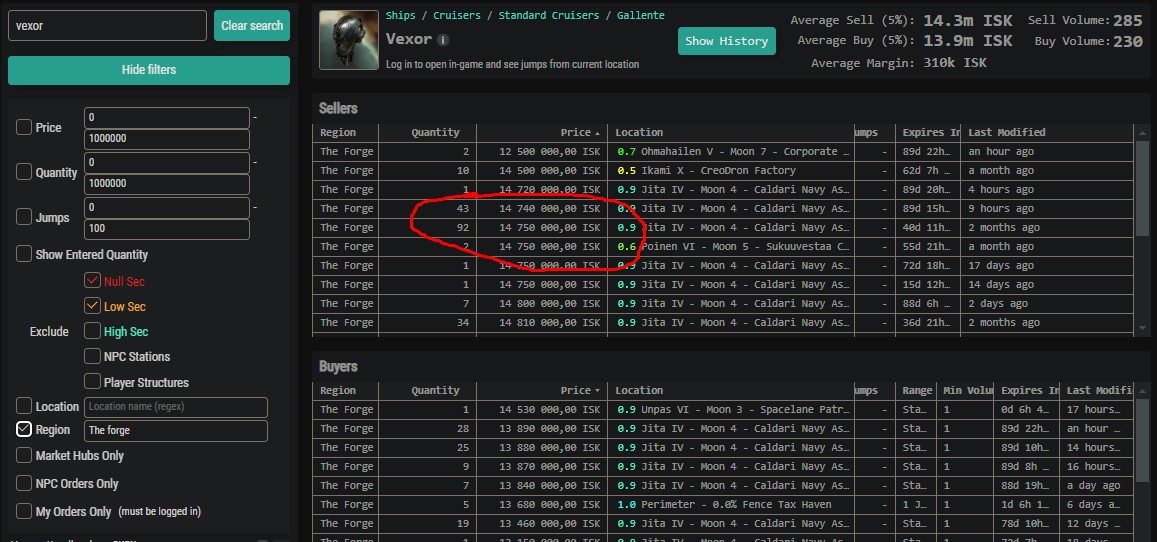The height and width of the screenshot is (542, 1157).
Task: Check the Player Structures exclude checkbox
Action: tap(92, 381)
